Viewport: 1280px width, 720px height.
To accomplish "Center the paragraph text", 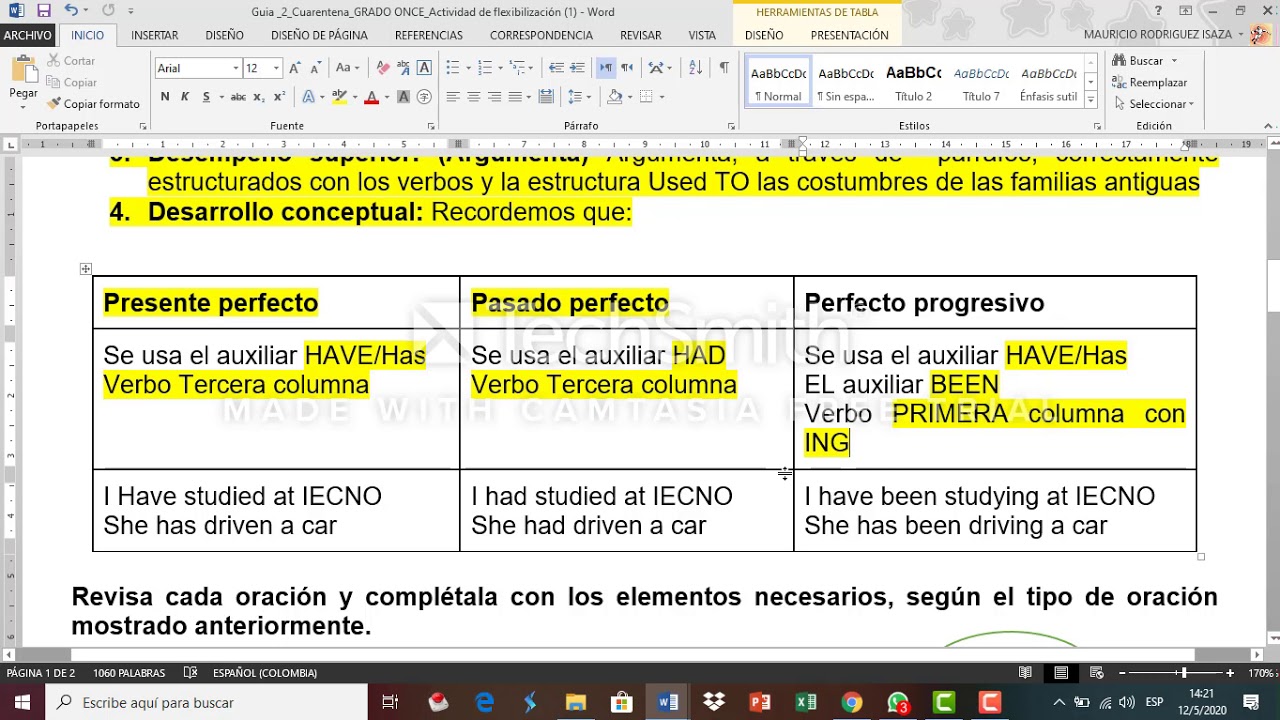I will [473, 97].
